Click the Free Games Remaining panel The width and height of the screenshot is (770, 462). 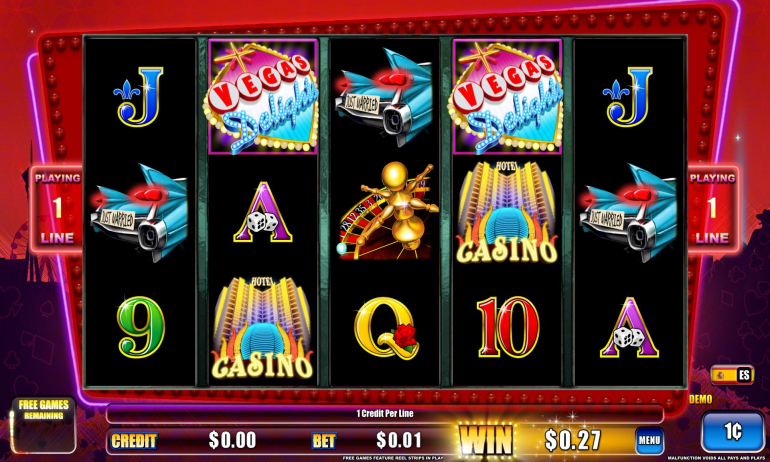[x=44, y=425]
